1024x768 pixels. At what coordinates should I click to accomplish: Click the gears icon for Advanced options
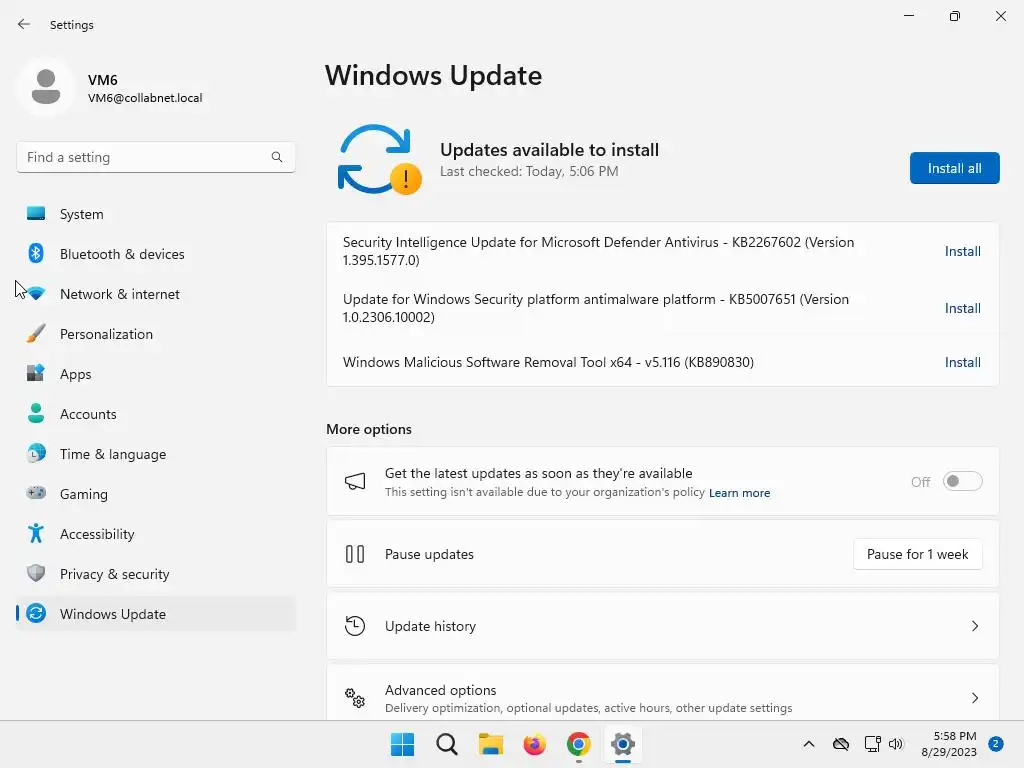click(x=355, y=698)
